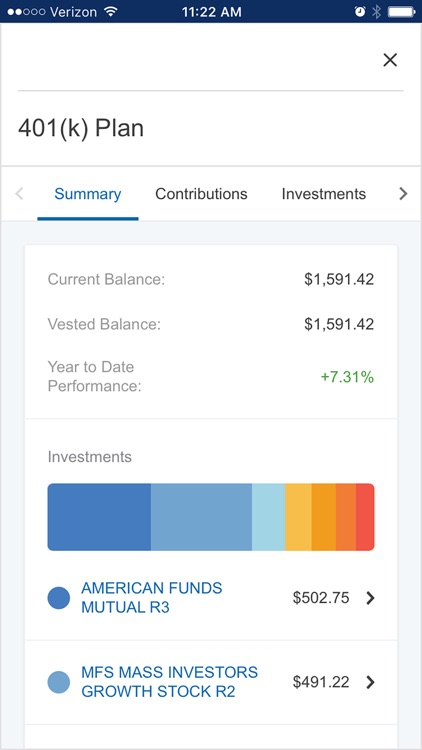Expand the chevron next to $491.22

tap(370, 682)
